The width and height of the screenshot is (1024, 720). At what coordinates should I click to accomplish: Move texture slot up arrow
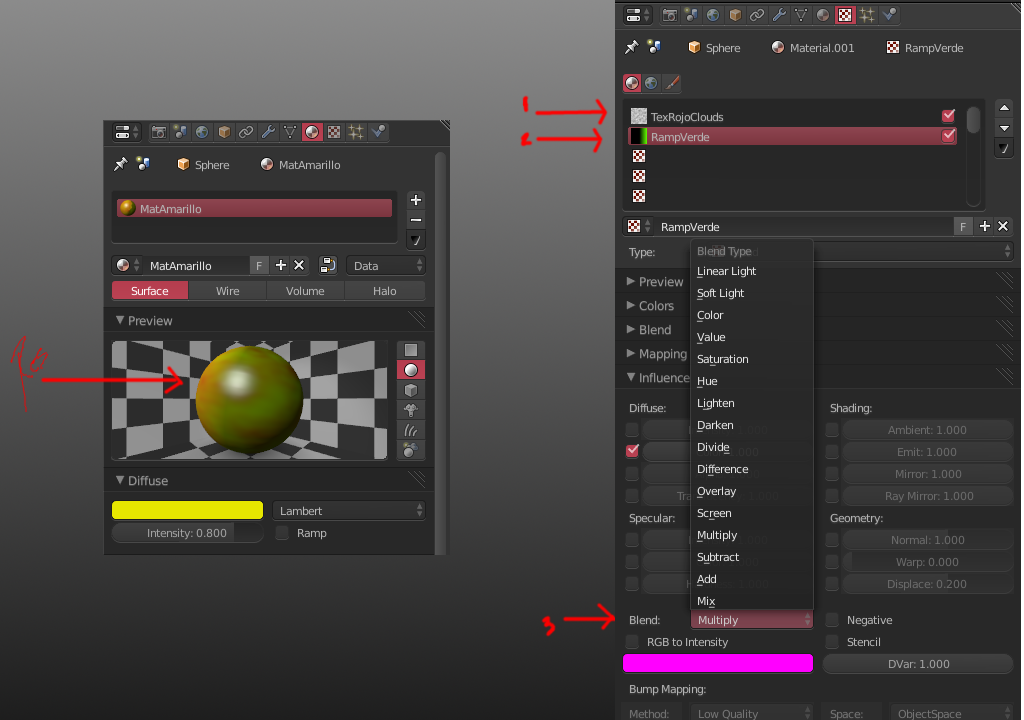point(1004,108)
